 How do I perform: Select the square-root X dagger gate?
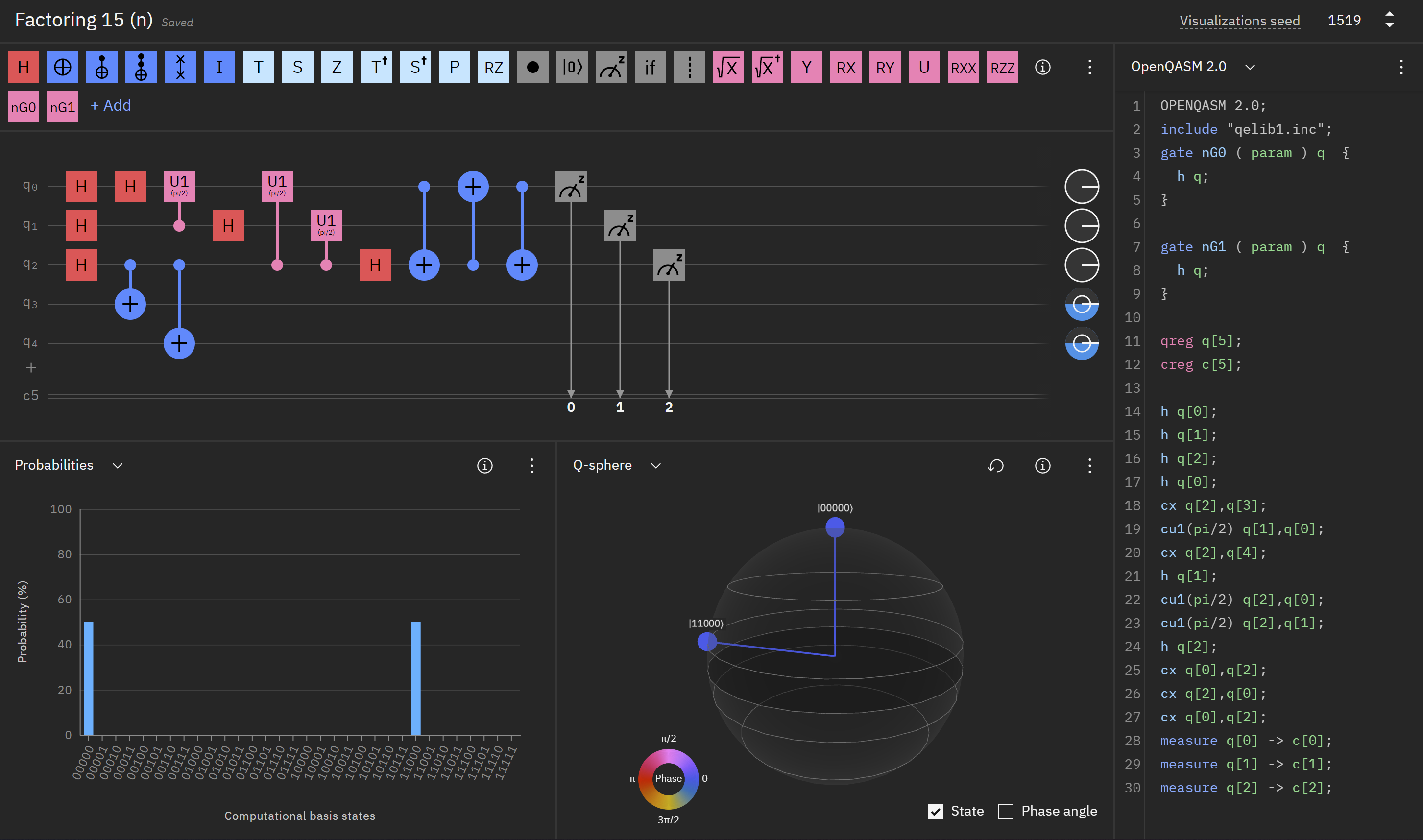(768, 68)
